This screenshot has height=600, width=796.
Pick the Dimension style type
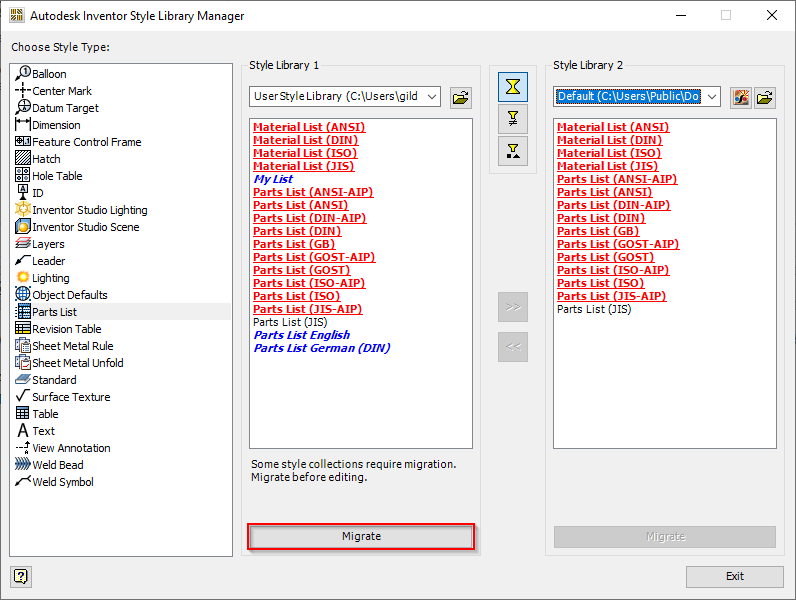tap(48, 125)
